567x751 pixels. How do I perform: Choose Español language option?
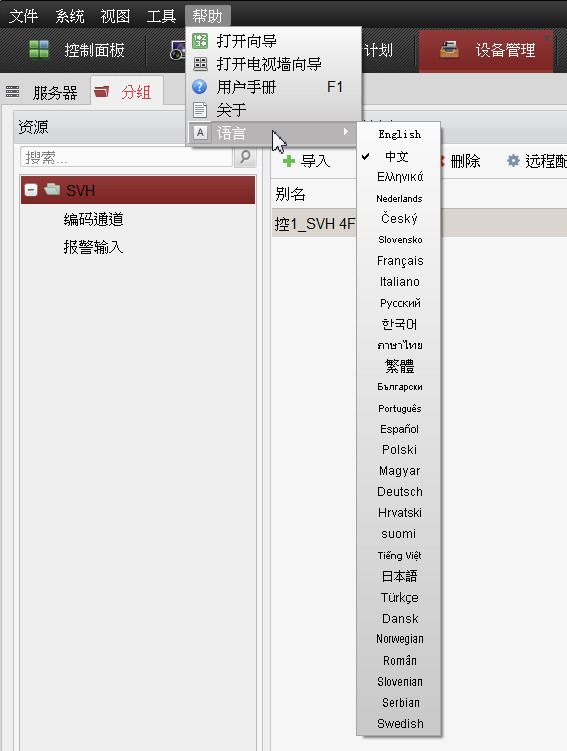398,429
